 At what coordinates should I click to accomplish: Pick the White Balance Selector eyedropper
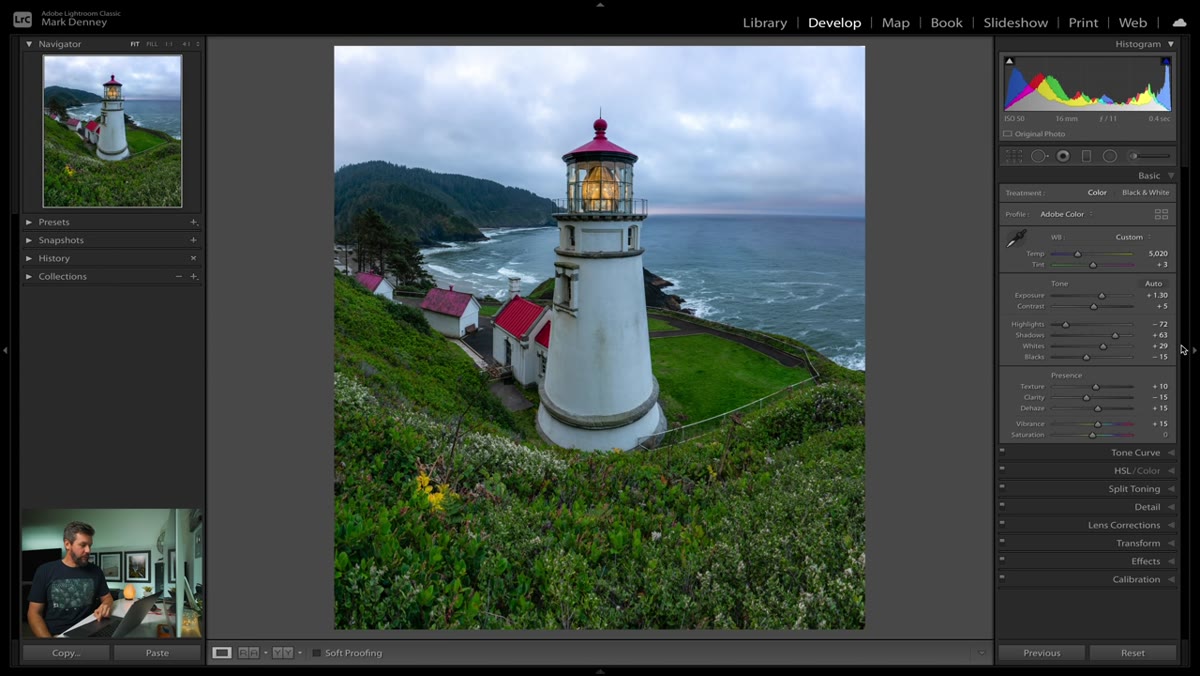coord(1016,238)
